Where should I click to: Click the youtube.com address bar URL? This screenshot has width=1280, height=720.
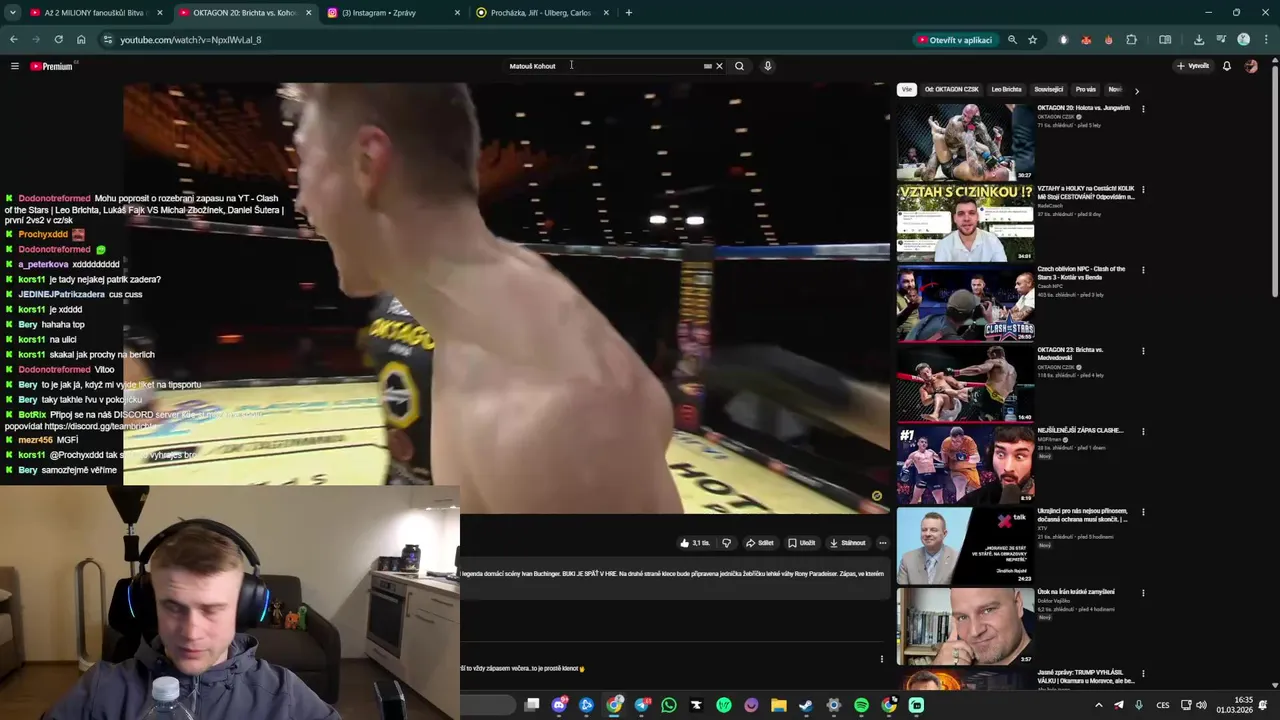point(190,40)
